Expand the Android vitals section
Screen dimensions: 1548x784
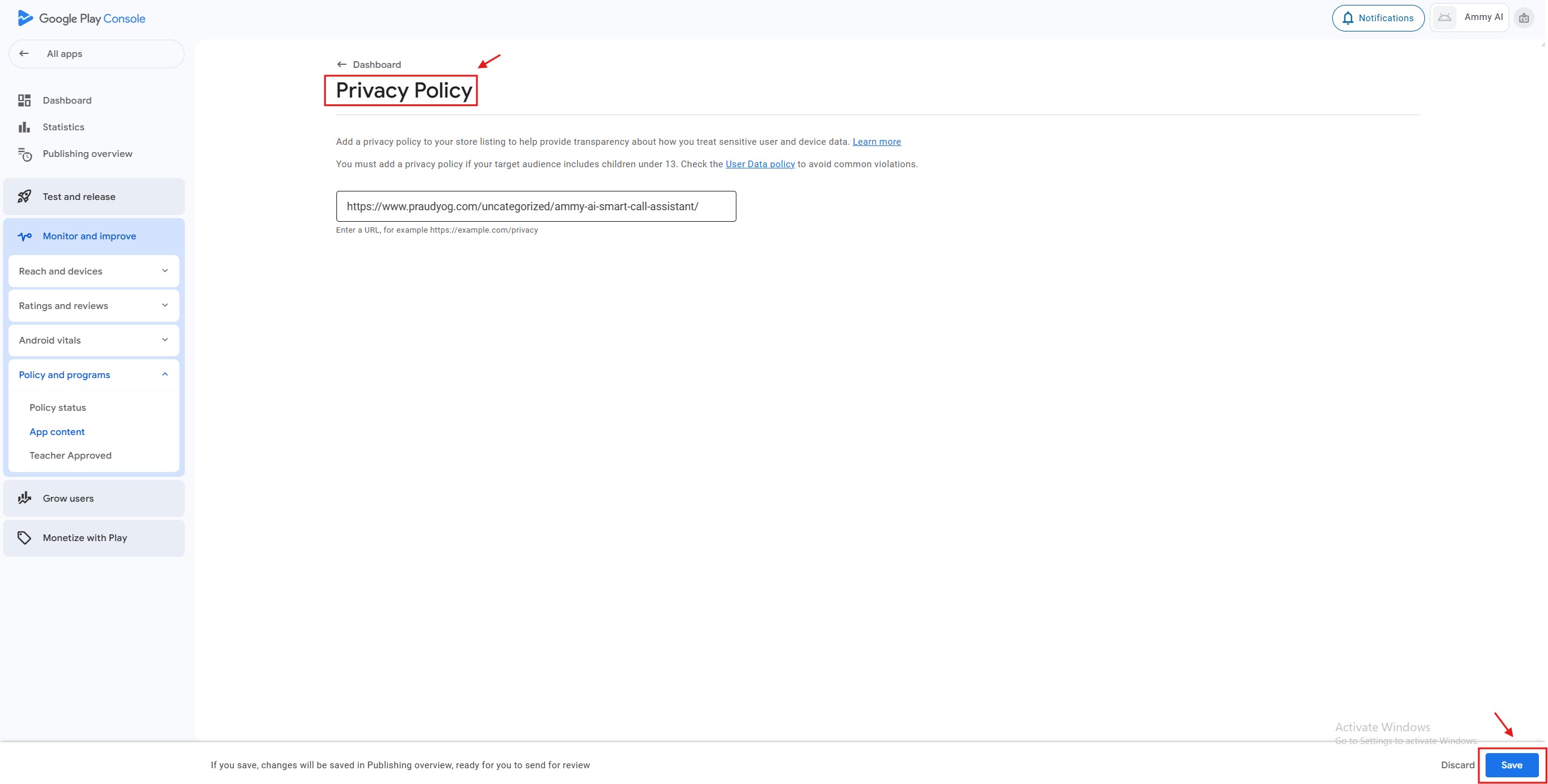click(94, 341)
